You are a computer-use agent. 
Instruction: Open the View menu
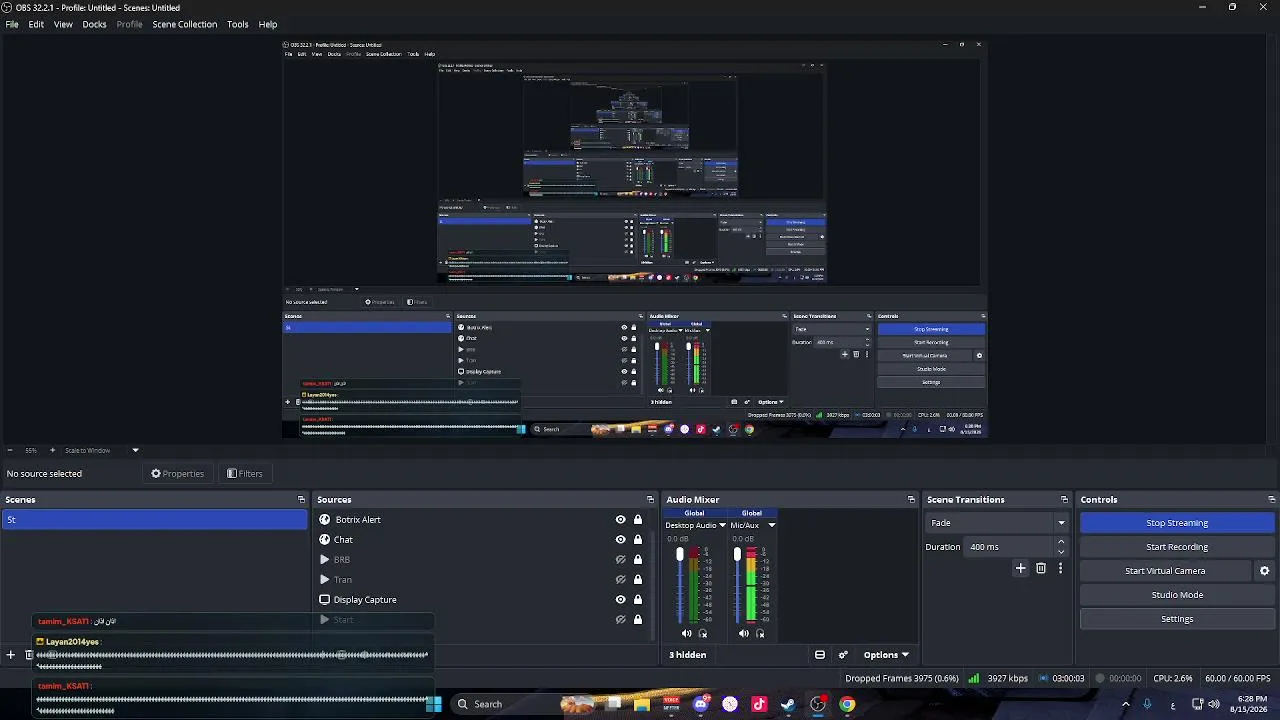tap(63, 24)
